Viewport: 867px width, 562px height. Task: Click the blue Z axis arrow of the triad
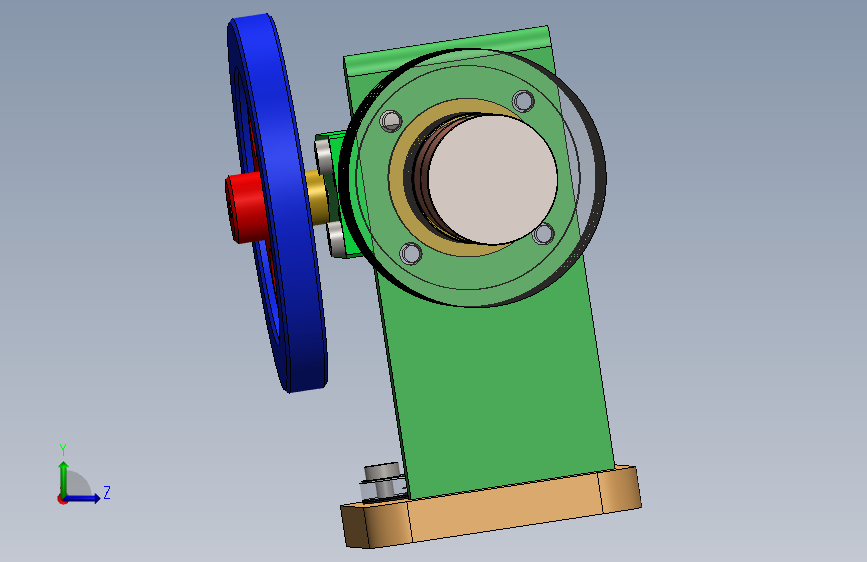tap(83, 498)
